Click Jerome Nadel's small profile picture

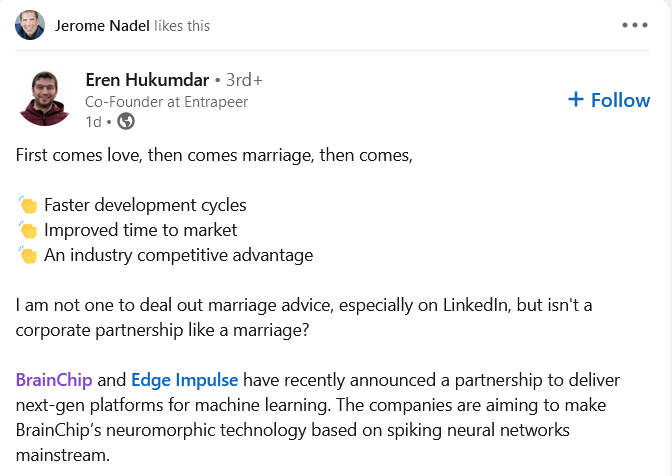(30, 25)
